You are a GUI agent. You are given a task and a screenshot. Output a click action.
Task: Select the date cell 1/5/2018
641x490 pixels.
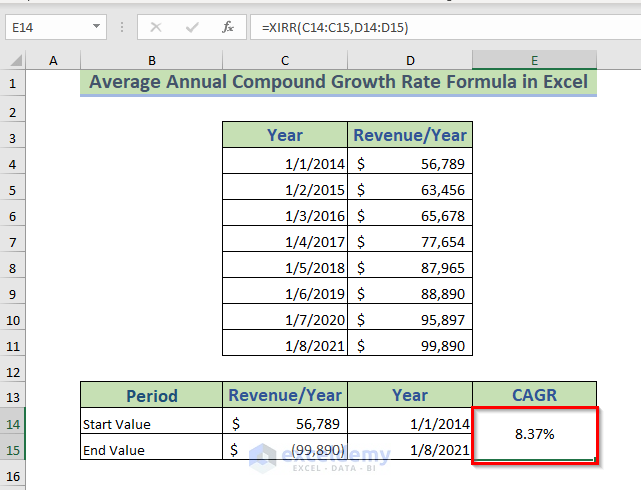(285, 265)
